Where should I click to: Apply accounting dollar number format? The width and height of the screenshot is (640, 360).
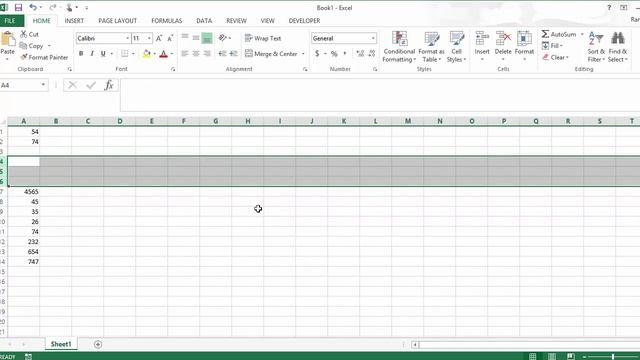coord(317,53)
